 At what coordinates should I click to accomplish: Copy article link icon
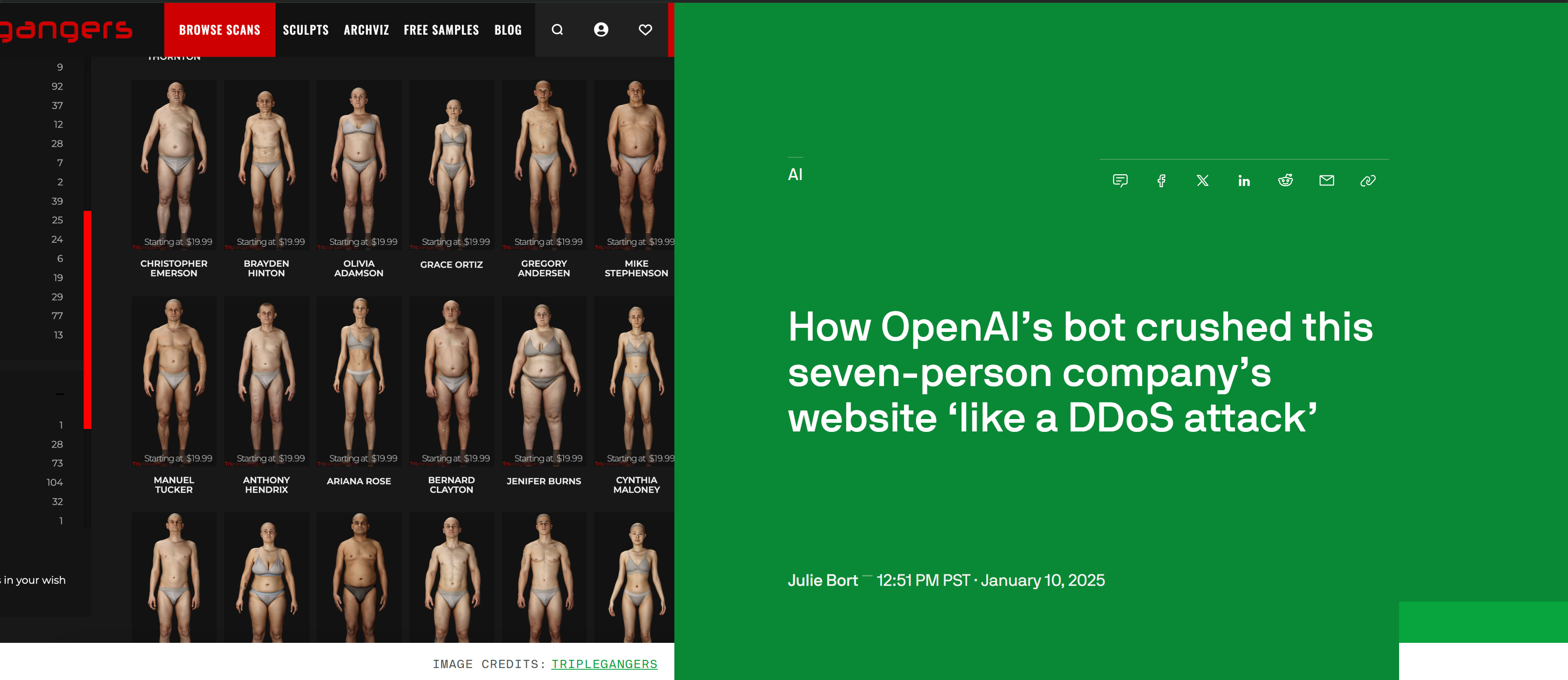[x=1368, y=180]
